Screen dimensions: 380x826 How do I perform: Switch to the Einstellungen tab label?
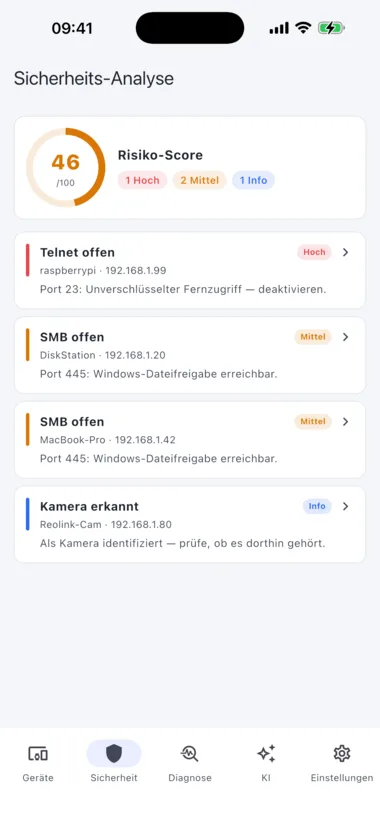coord(342,778)
